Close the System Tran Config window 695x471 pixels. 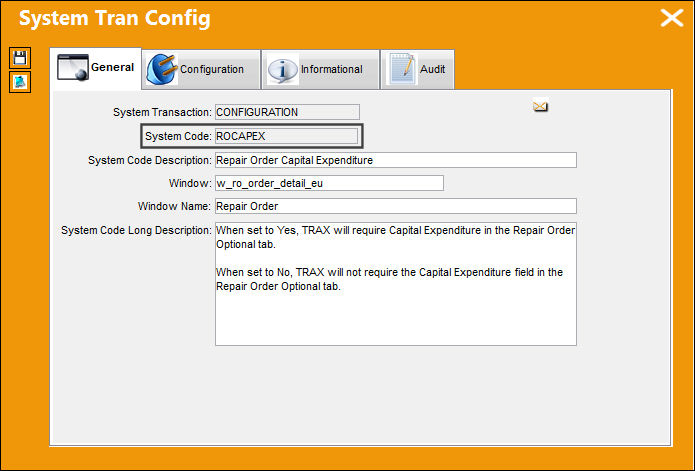[672, 18]
